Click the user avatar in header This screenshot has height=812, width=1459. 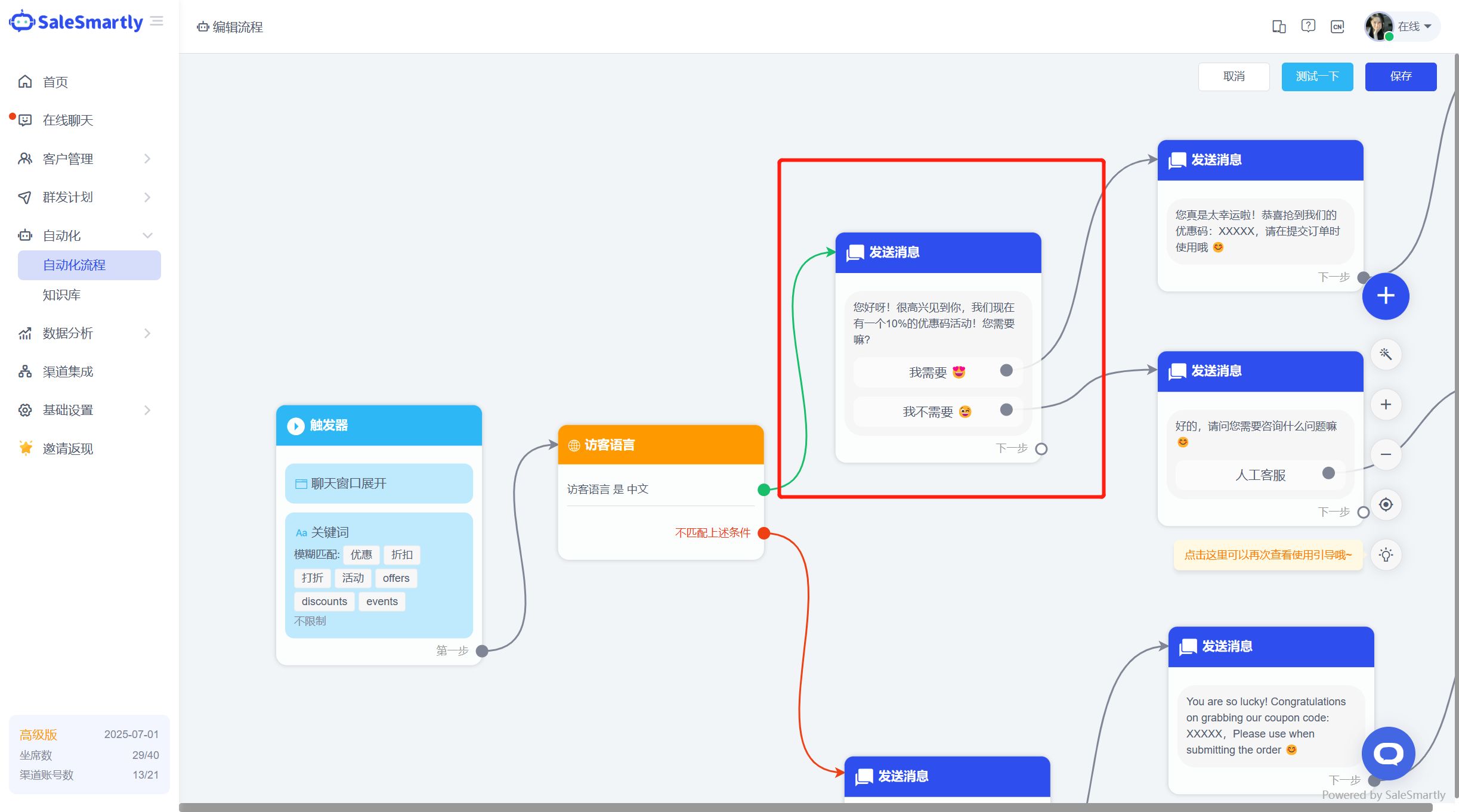pos(1378,26)
